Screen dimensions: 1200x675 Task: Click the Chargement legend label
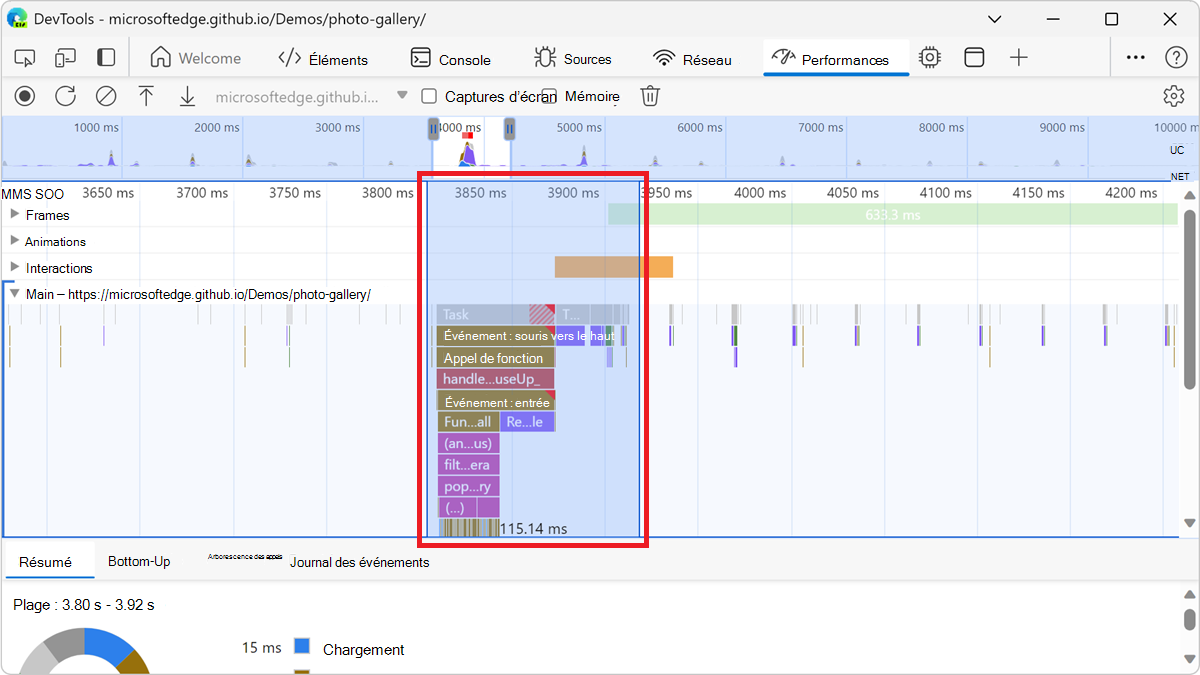[x=364, y=649]
